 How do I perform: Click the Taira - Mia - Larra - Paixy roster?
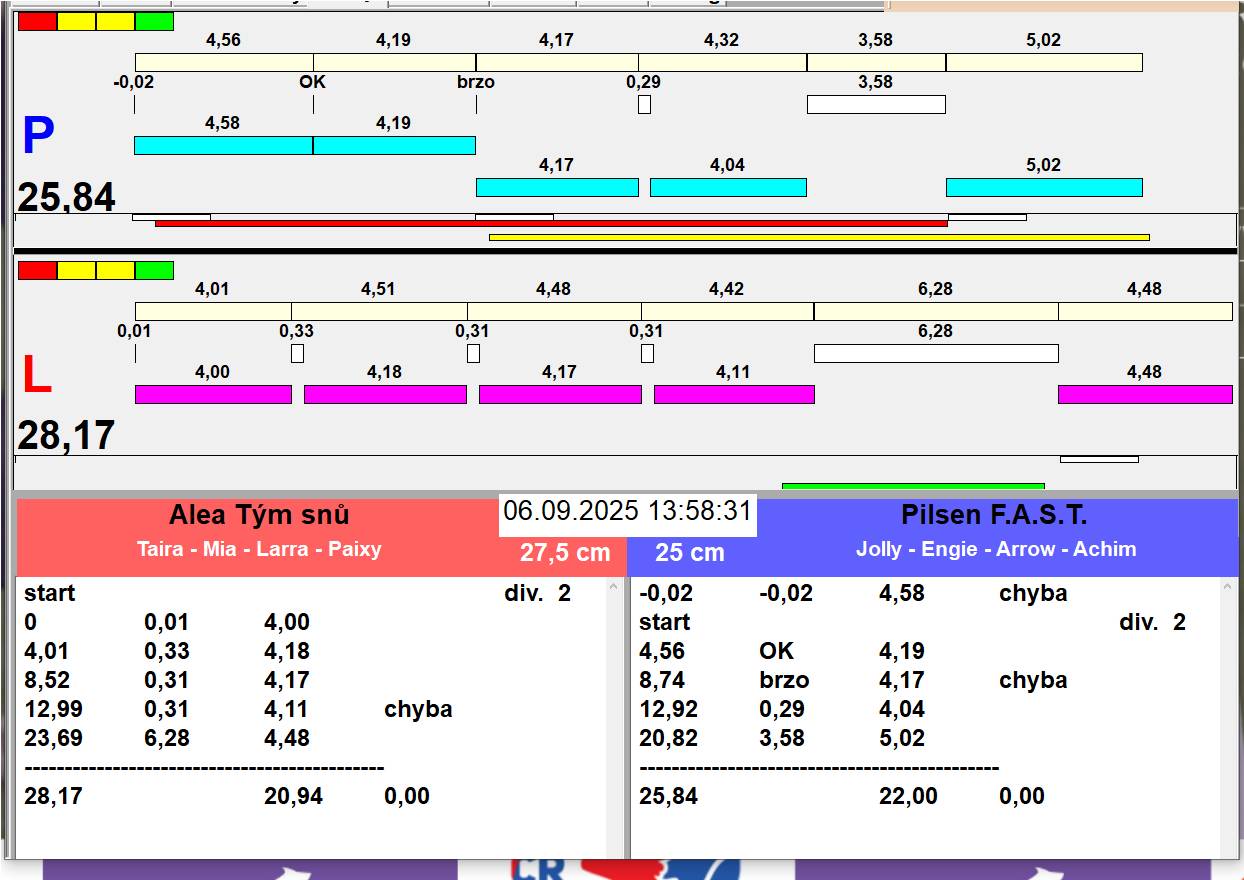259,549
